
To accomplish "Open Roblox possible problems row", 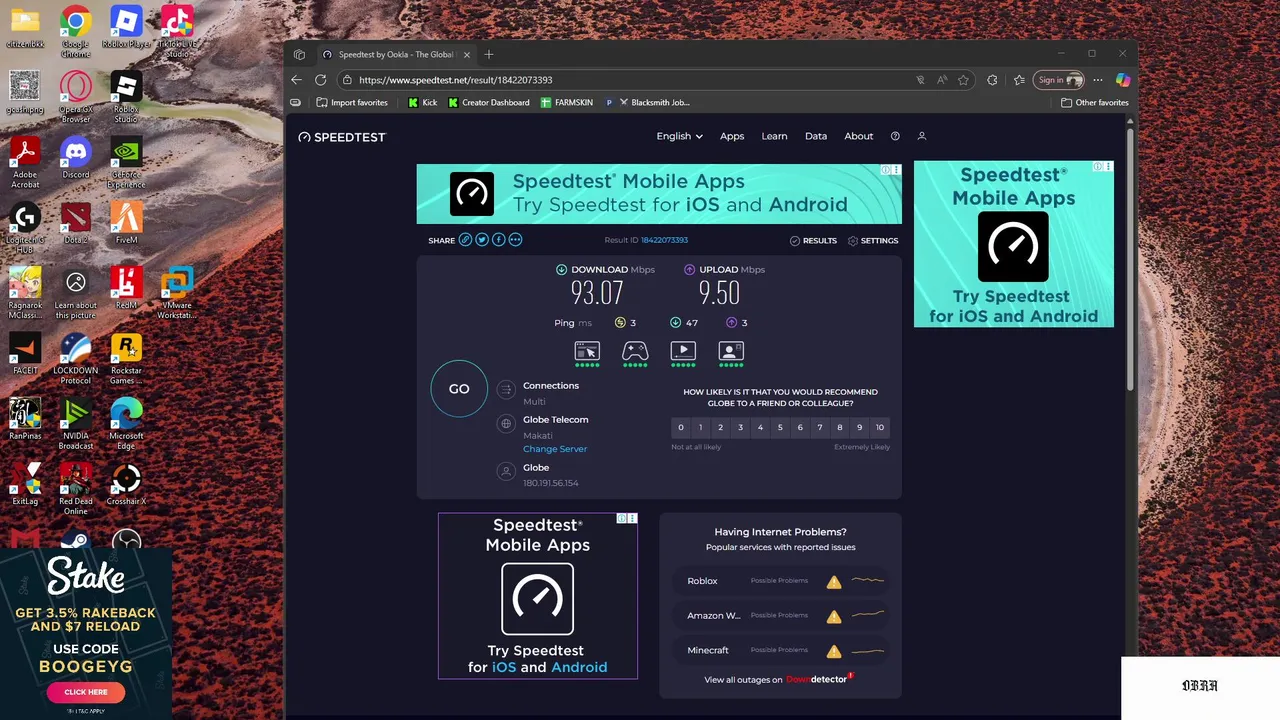I will point(780,581).
